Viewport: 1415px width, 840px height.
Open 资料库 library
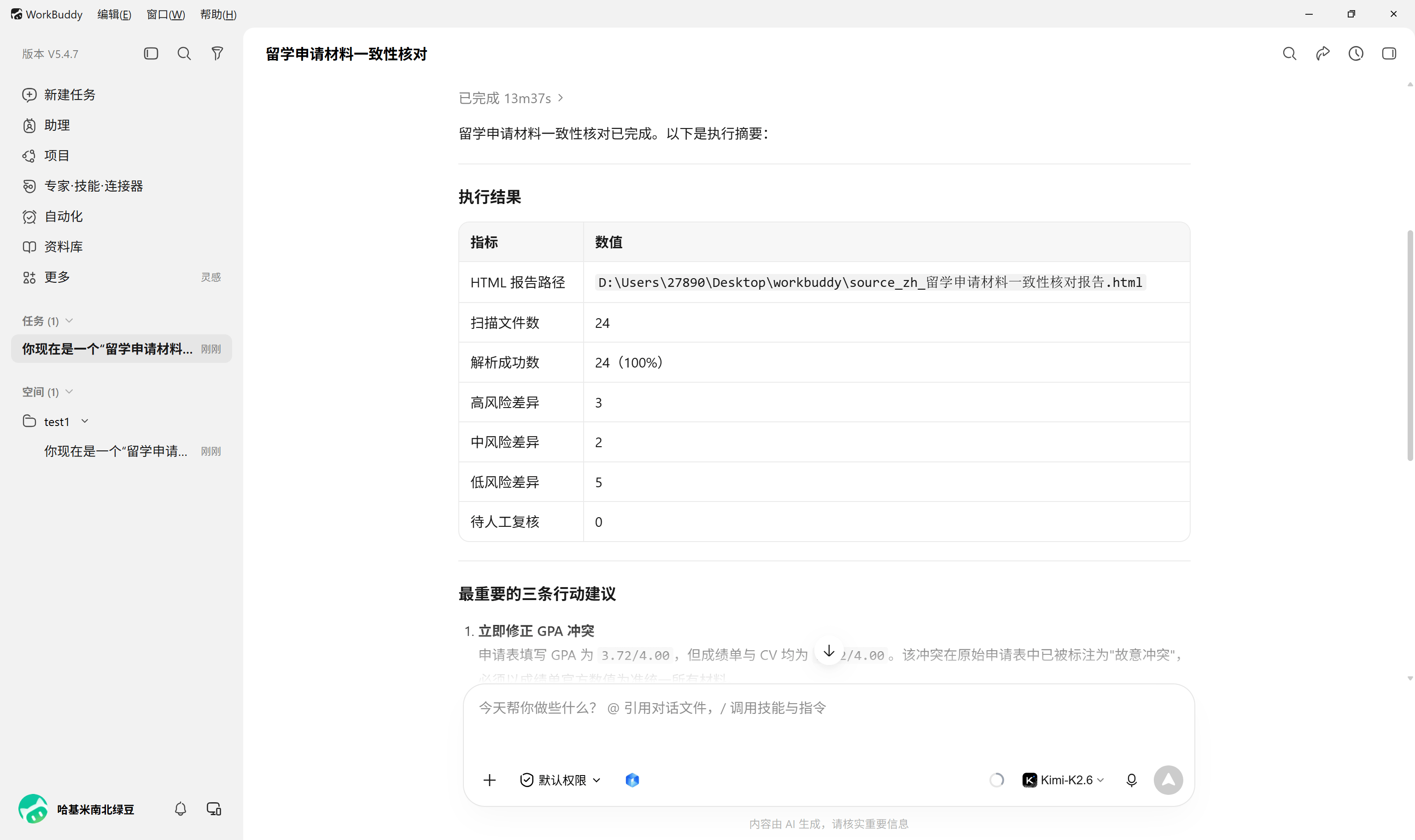53,247
